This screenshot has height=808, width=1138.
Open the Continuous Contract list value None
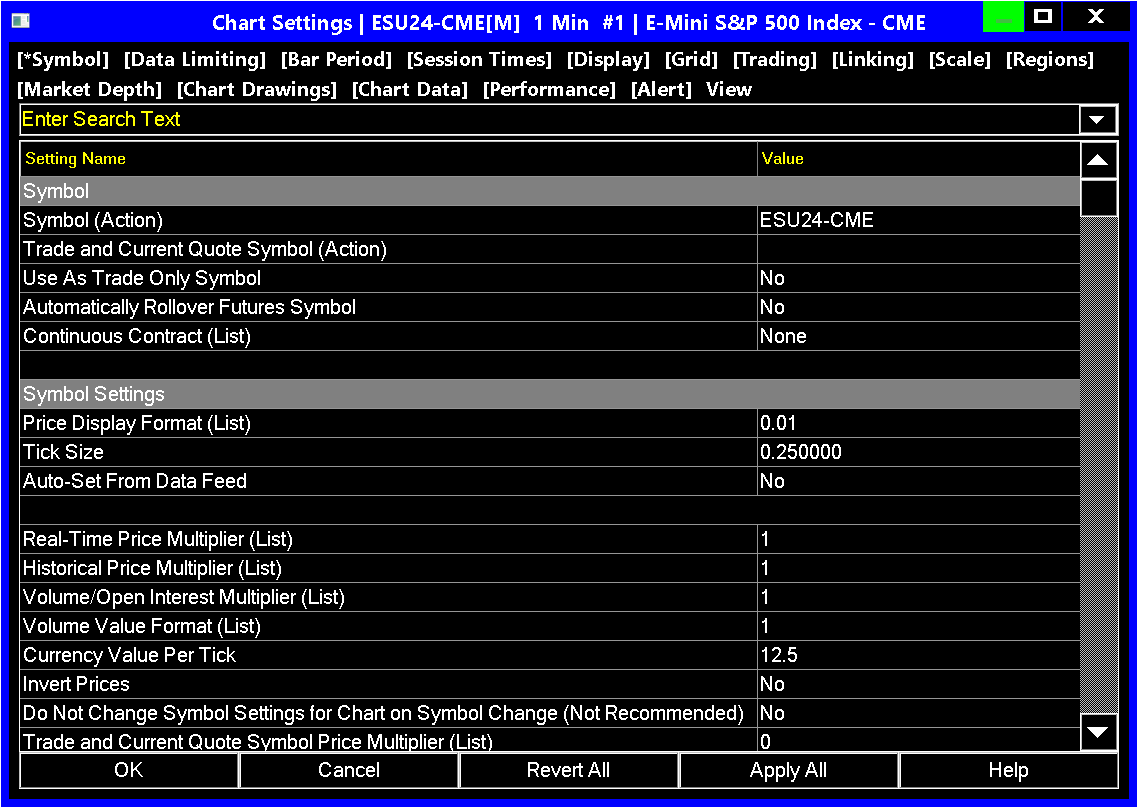pos(918,336)
